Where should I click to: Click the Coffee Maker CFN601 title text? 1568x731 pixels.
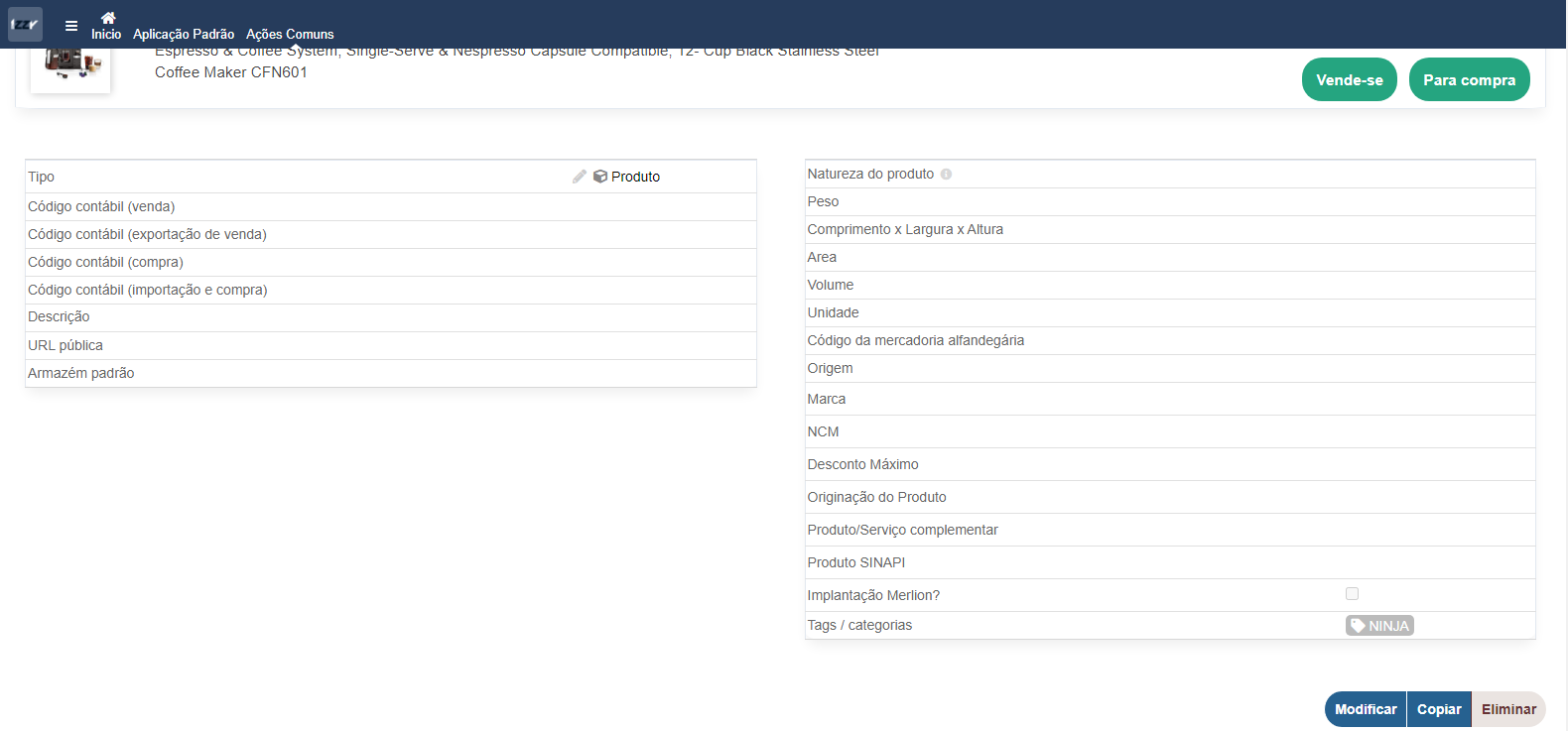(x=231, y=72)
